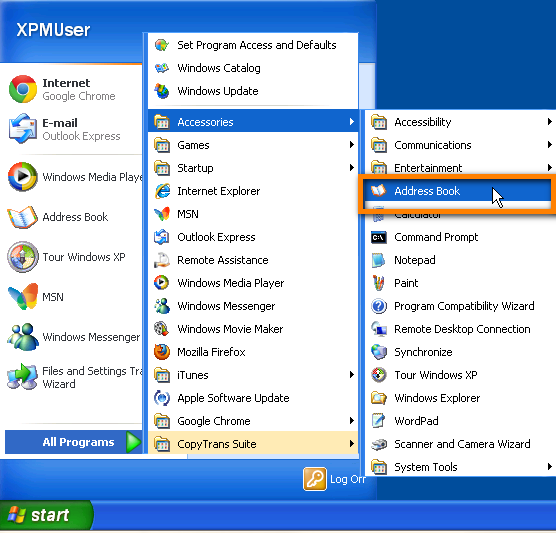Launch Outlook Express in All Programs list
This screenshot has width=556, height=533.
point(253,237)
